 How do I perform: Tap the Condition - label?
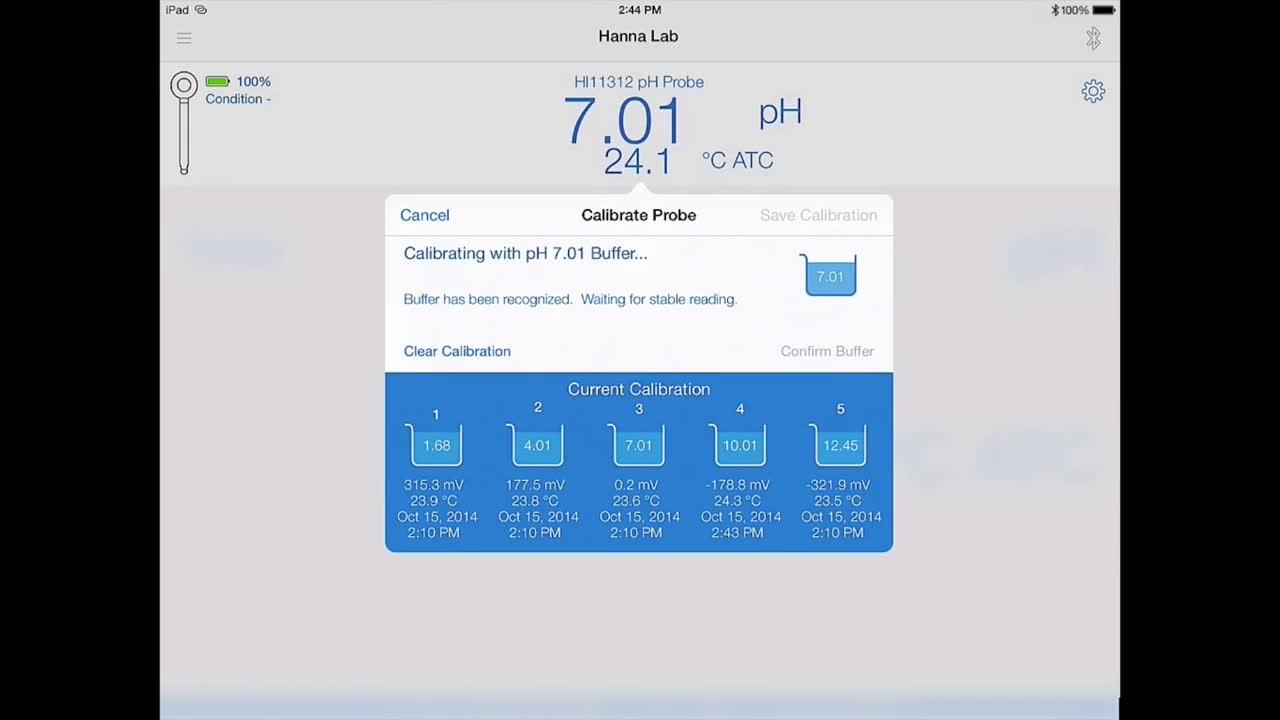[238, 99]
